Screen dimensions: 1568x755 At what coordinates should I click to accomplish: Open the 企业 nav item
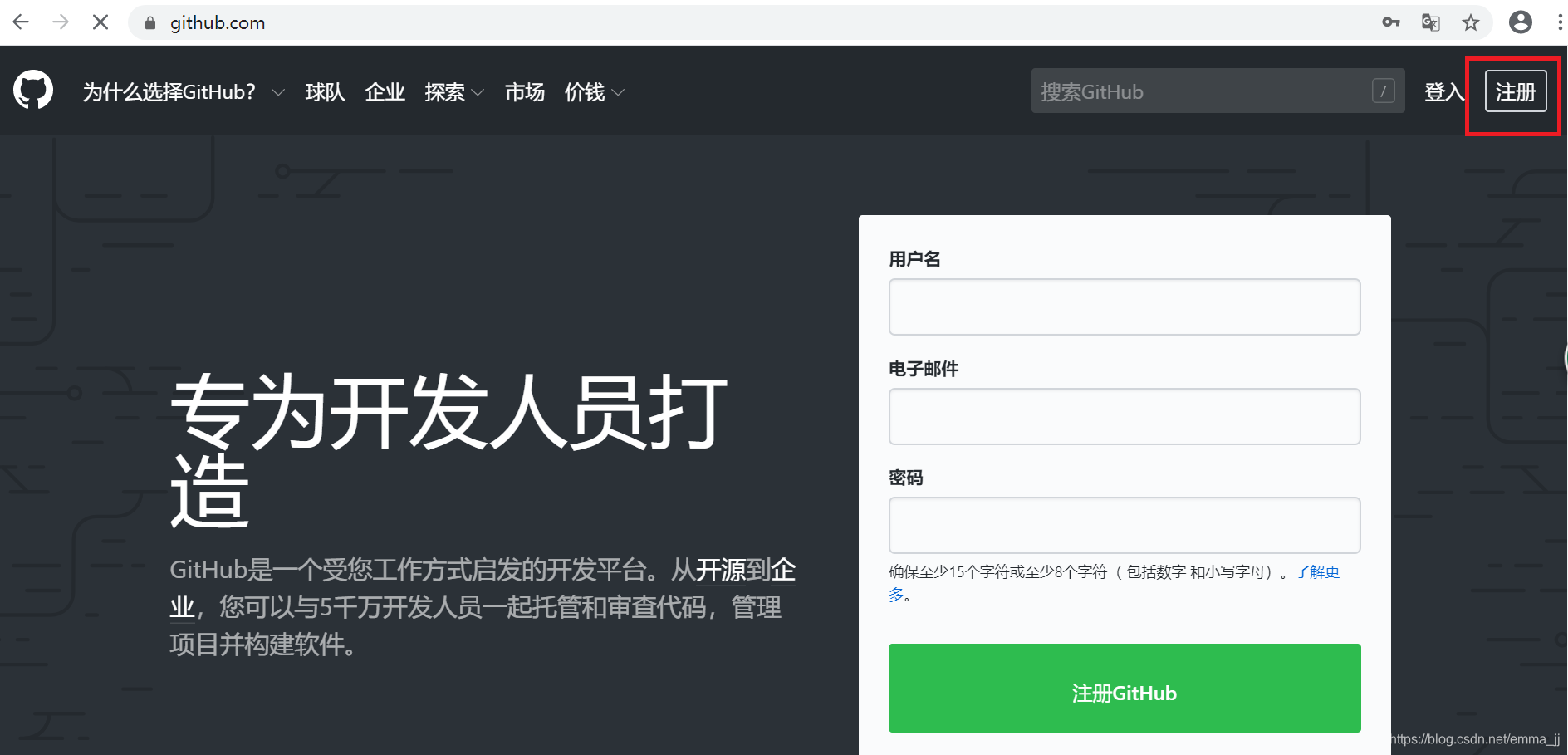385,91
